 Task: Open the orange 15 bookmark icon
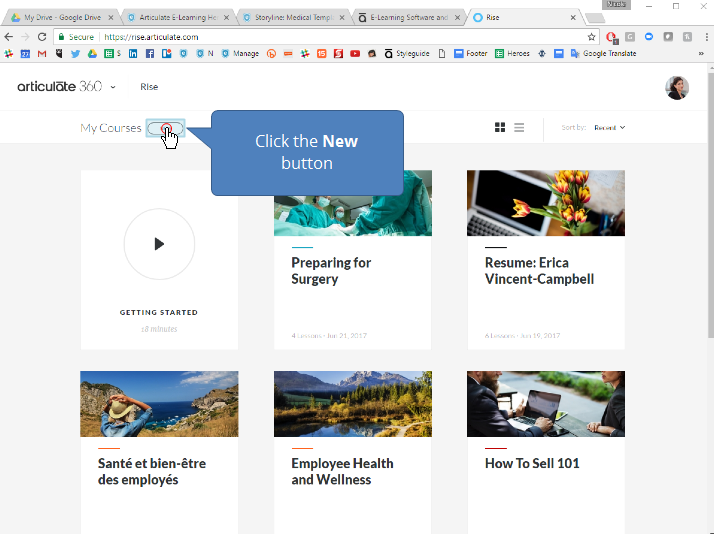[321, 54]
